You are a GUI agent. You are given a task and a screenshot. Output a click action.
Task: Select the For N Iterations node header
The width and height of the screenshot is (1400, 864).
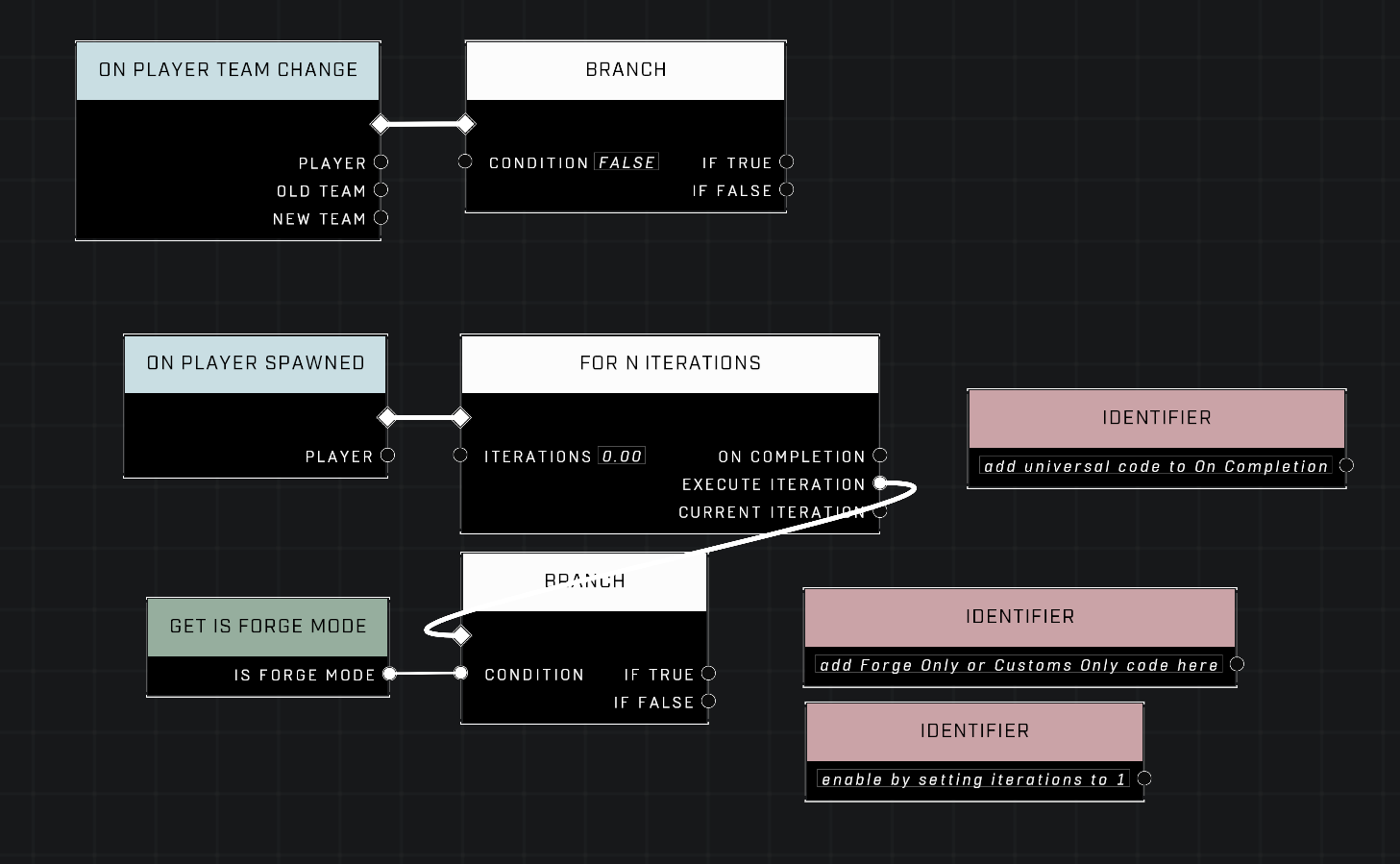pyautogui.click(x=670, y=363)
